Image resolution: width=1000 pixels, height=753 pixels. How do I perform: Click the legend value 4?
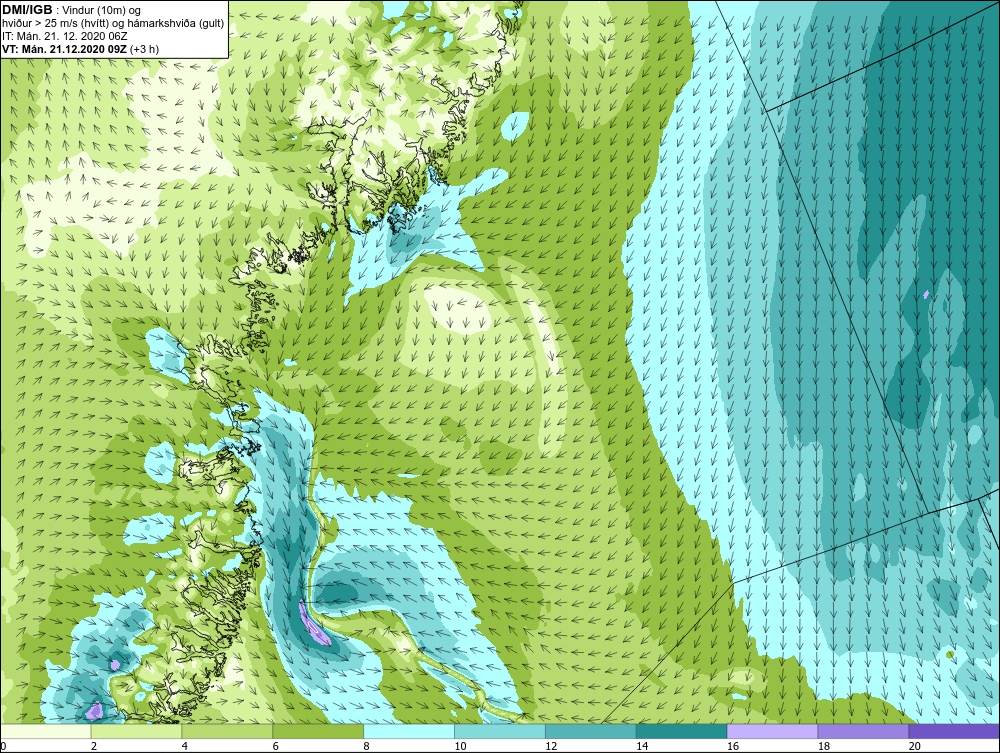(x=184, y=746)
